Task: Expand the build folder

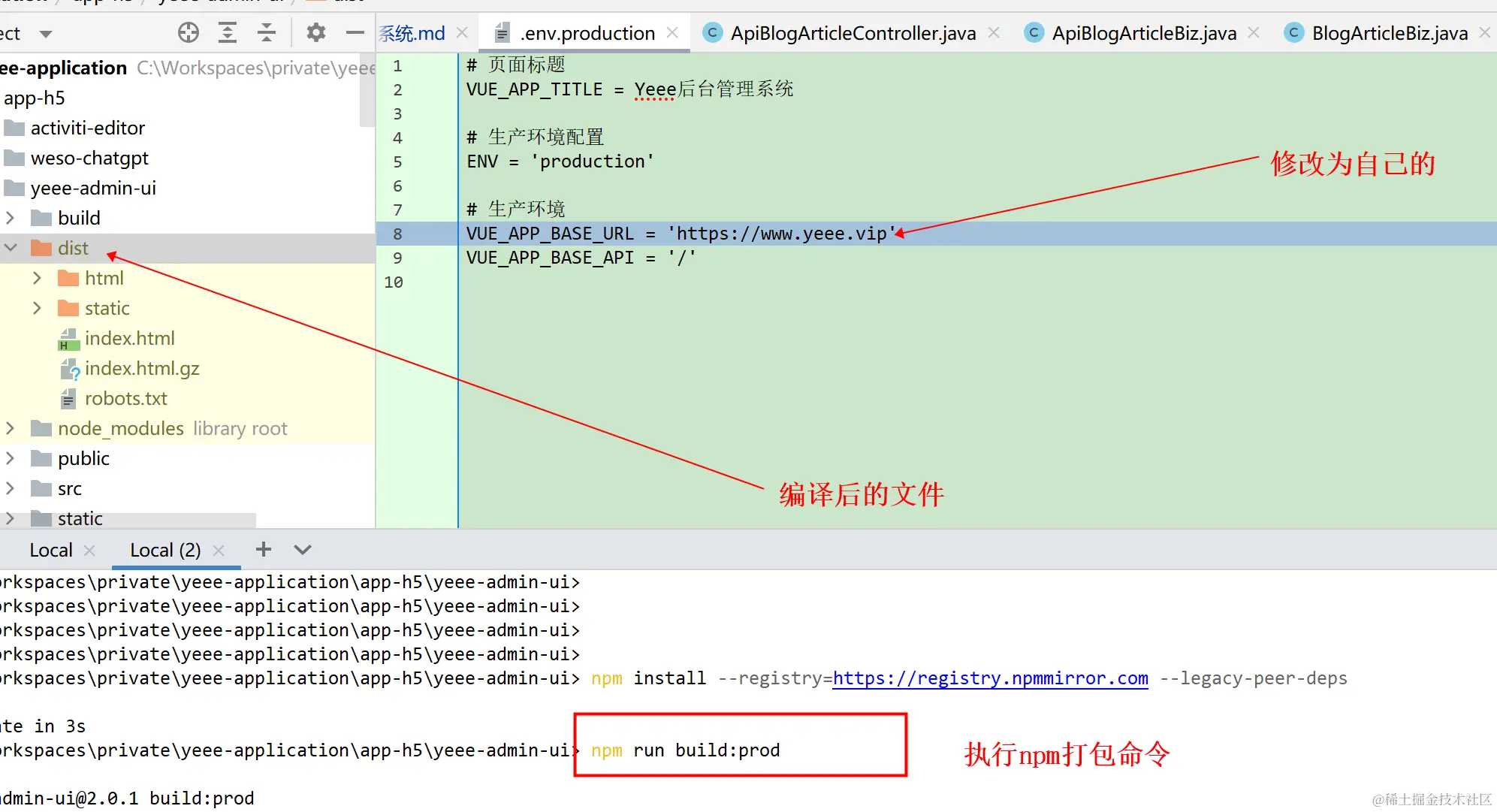Action: click(x=9, y=217)
